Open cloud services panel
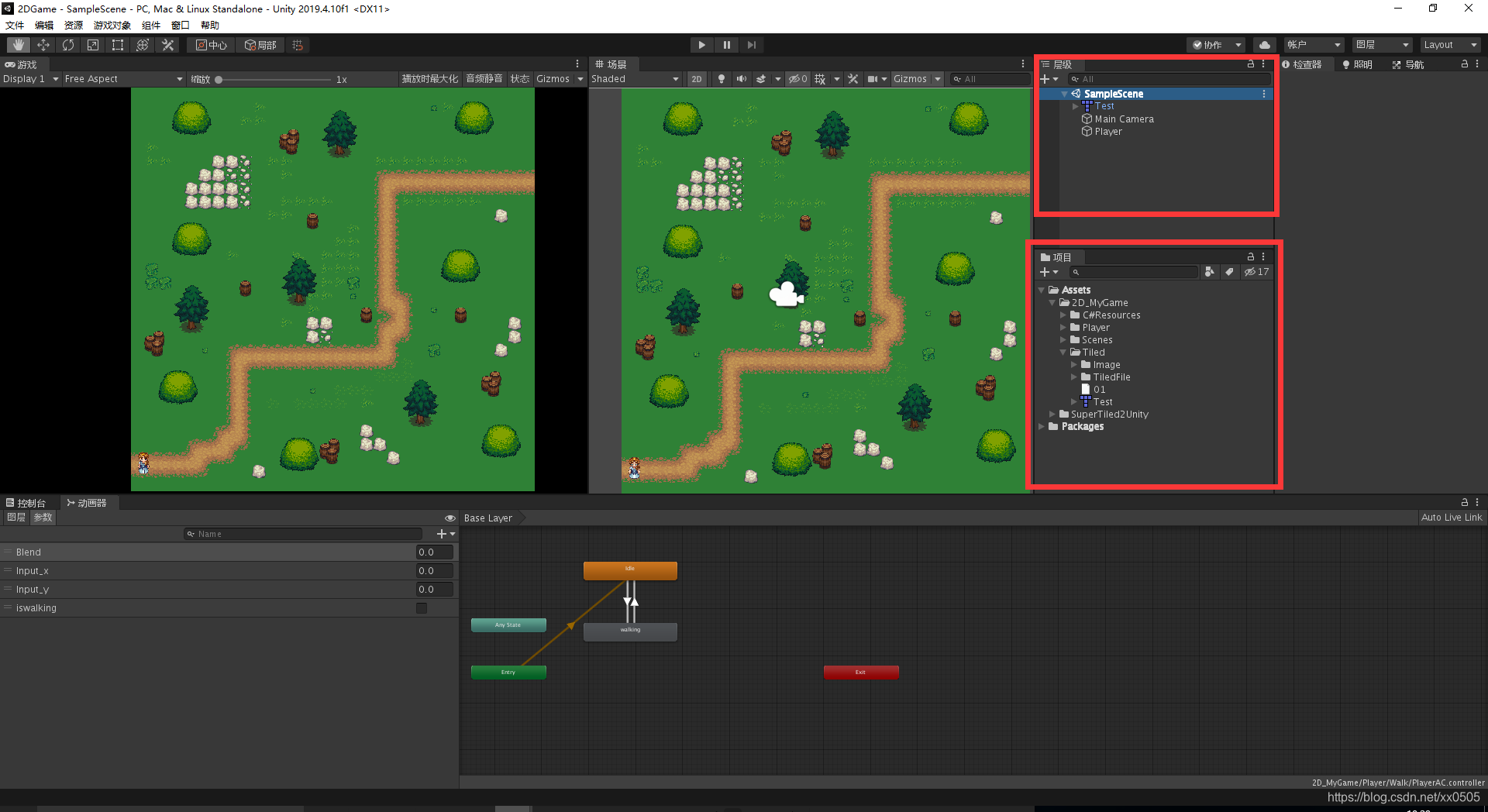 1265,45
